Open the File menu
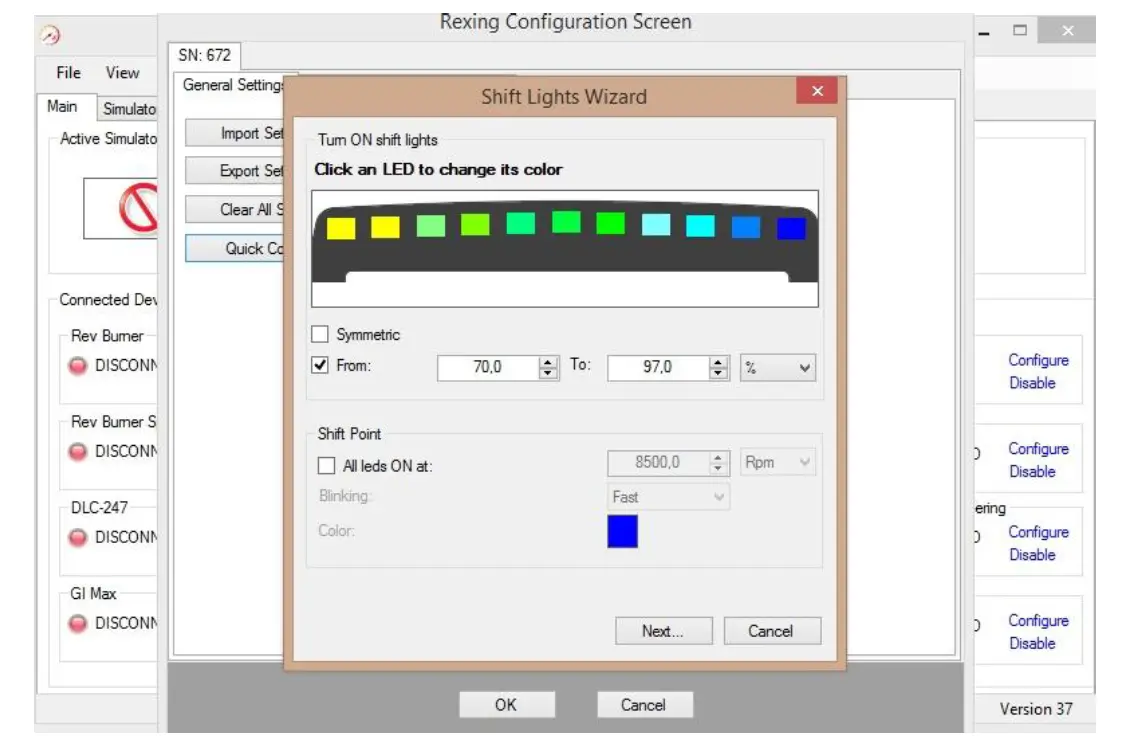 pyautogui.click(x=66, y=72)
